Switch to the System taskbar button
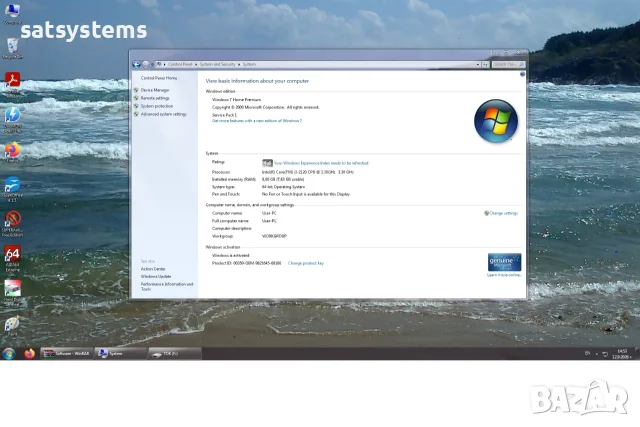 pos(120,354)
